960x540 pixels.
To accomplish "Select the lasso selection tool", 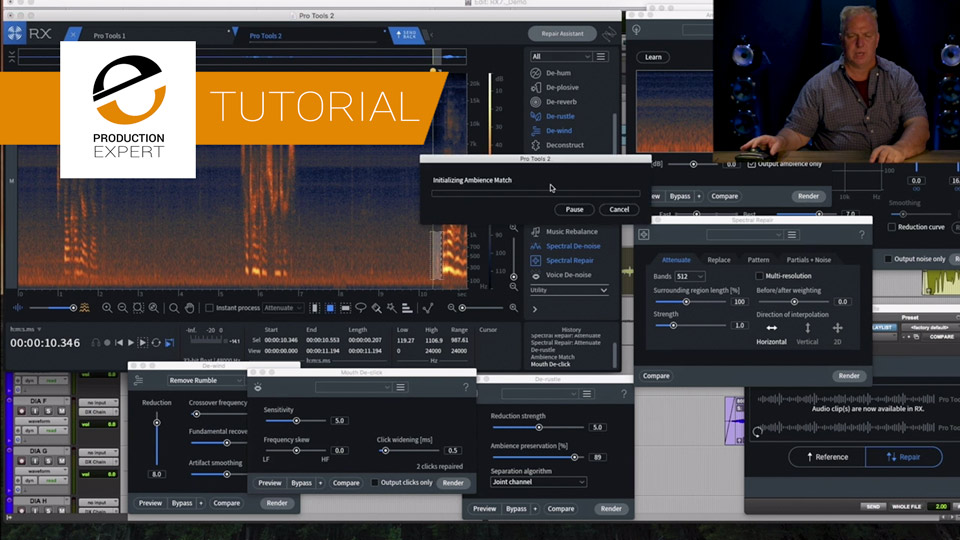I will [x=361, y=308].
